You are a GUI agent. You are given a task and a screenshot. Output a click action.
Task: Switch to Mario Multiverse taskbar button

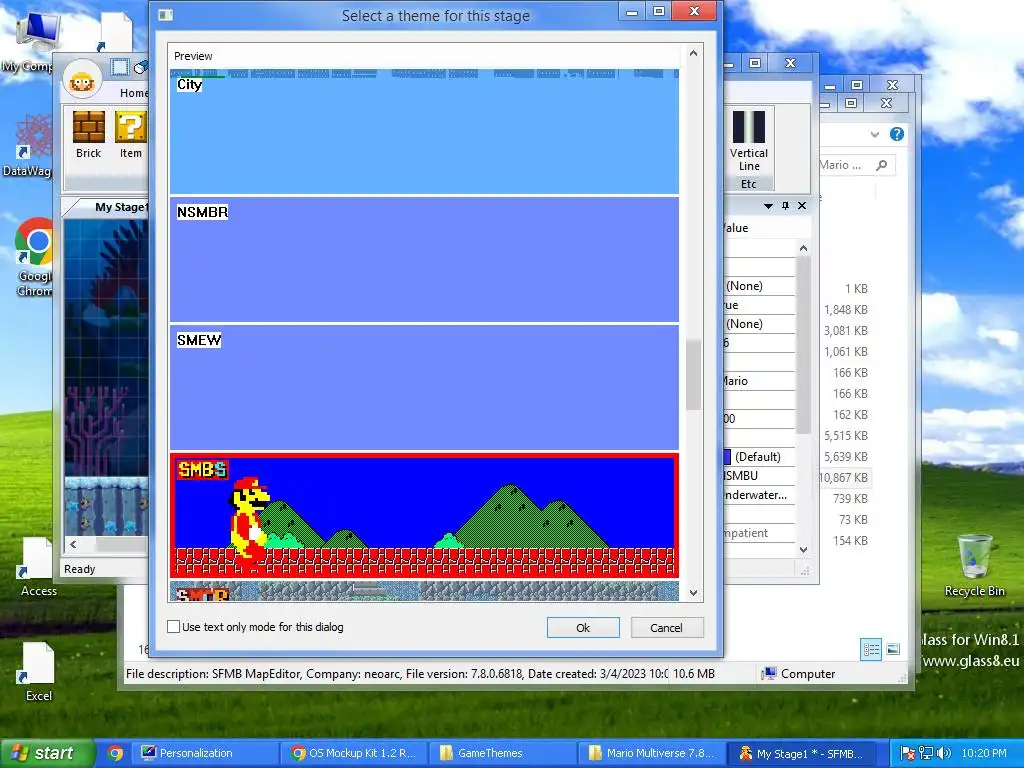click(x=652, y=753)
